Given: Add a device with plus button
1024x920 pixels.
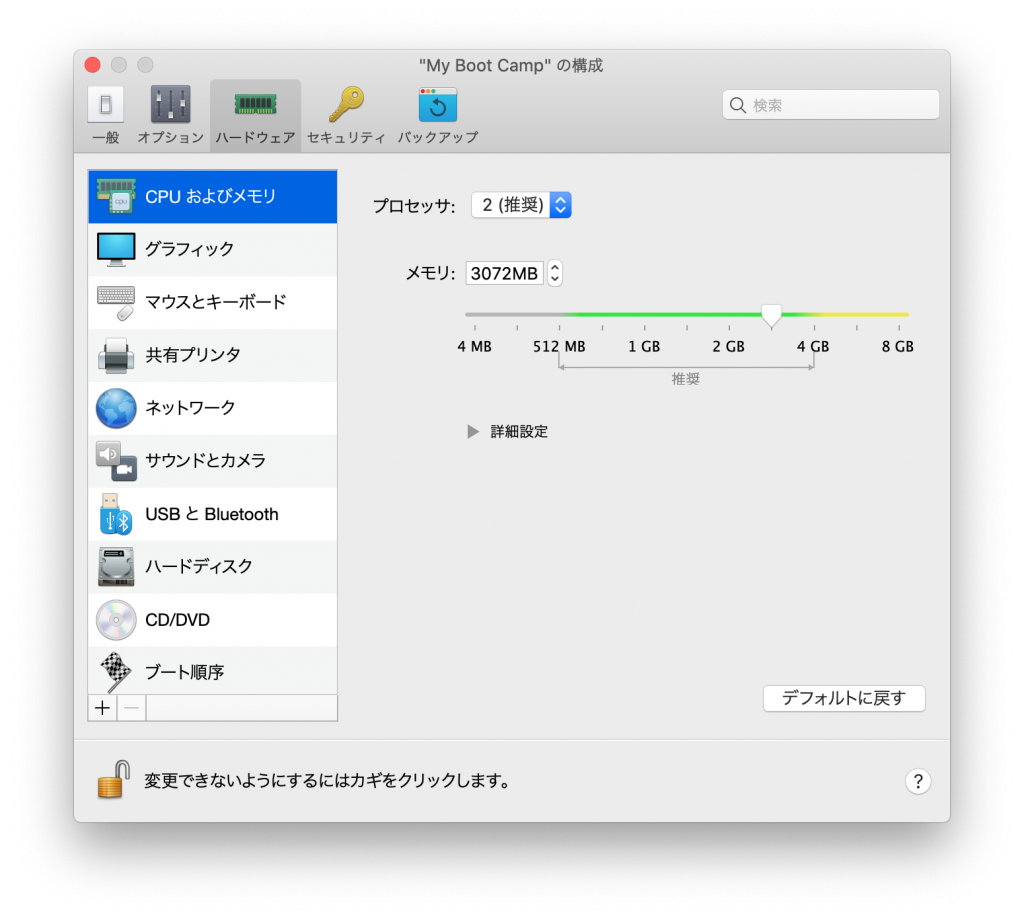Looking at the screenshot, I should click(103, 708).
